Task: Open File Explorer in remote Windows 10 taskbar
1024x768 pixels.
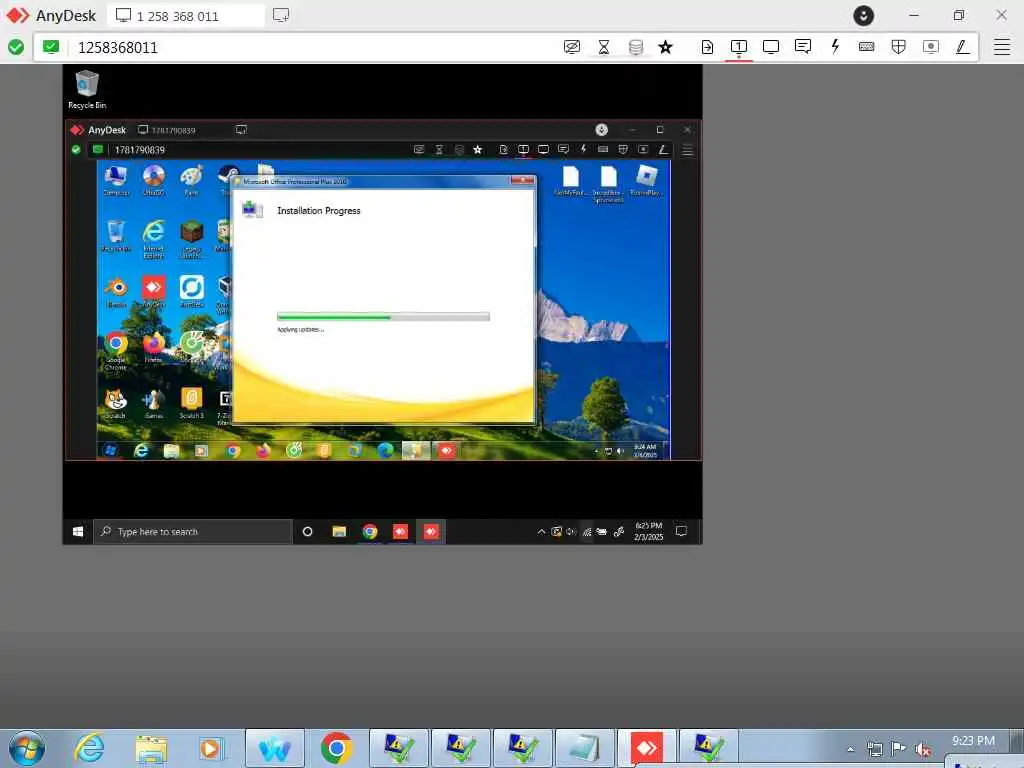Action: (x=339, y=532)
